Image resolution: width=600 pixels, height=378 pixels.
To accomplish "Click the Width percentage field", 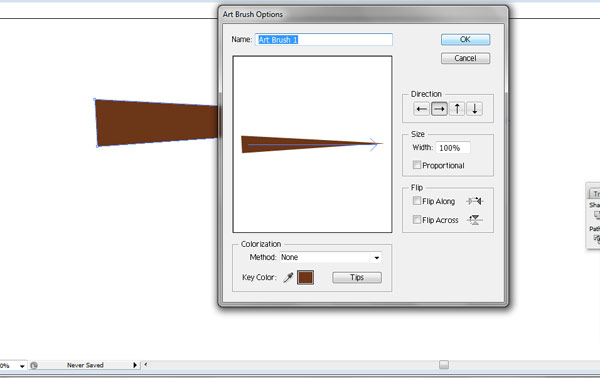I will pyautogui.click(x=453, y=148).
